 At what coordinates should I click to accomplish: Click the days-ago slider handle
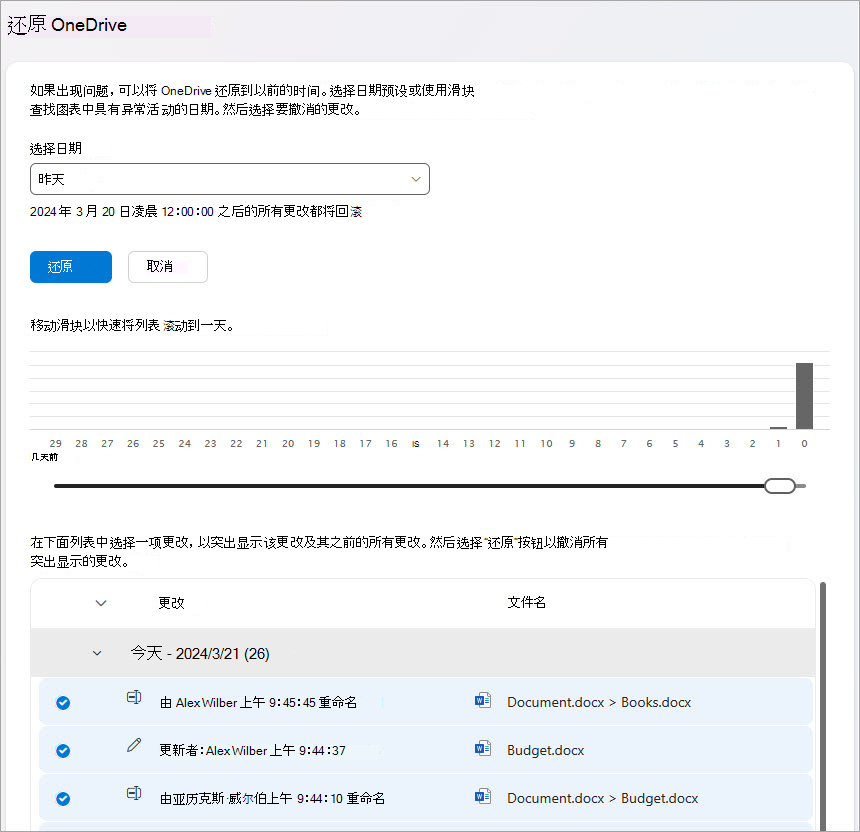pyautogui.click(x=780, y=486)
